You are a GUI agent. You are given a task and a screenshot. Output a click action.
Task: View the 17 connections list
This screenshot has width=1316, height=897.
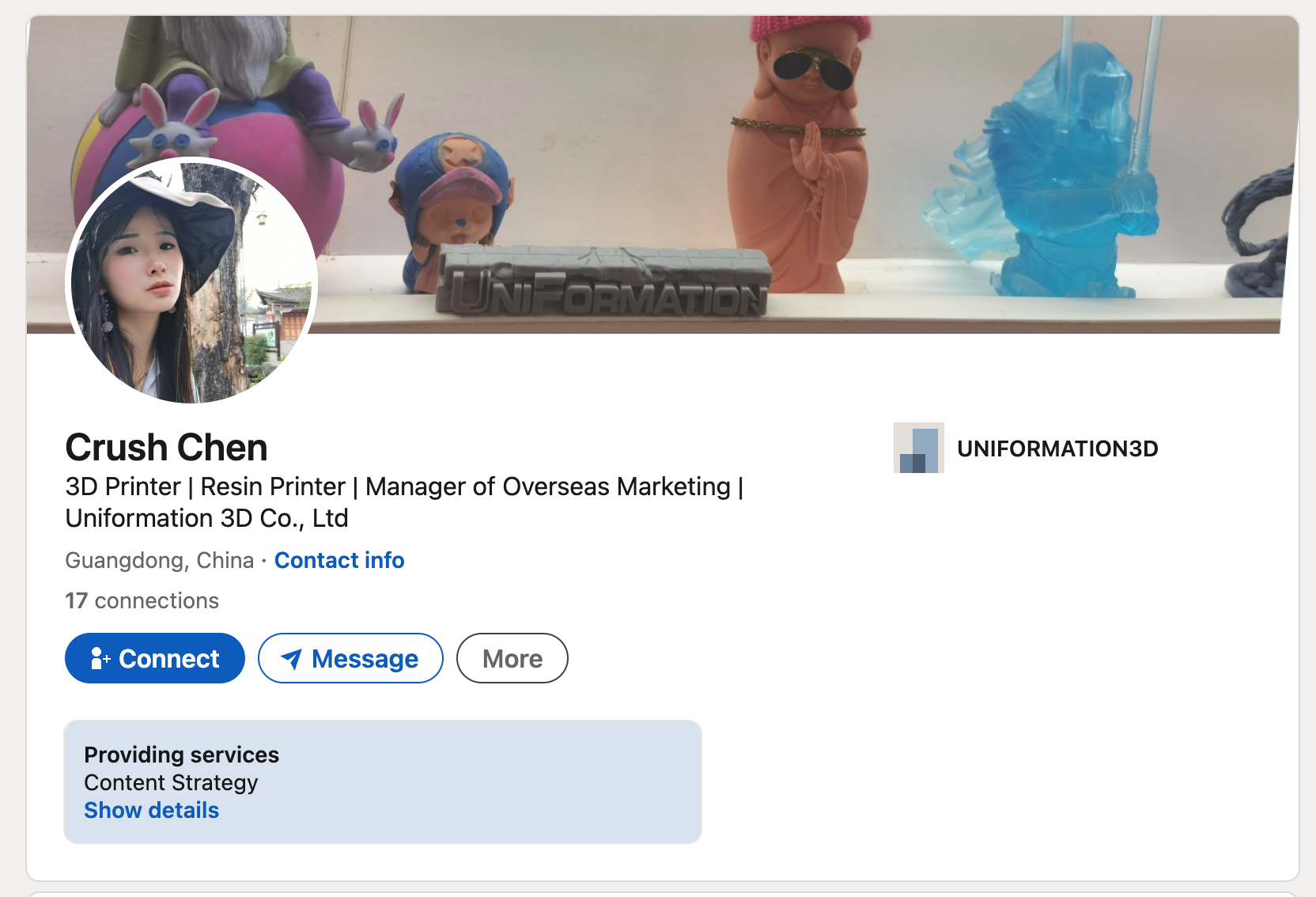(142, 601)
